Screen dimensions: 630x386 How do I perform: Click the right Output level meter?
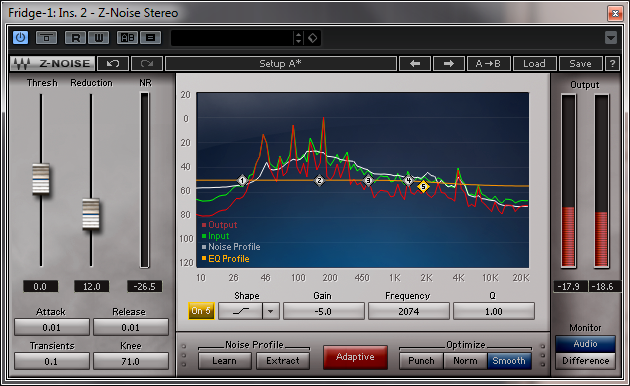pos(601,181)
